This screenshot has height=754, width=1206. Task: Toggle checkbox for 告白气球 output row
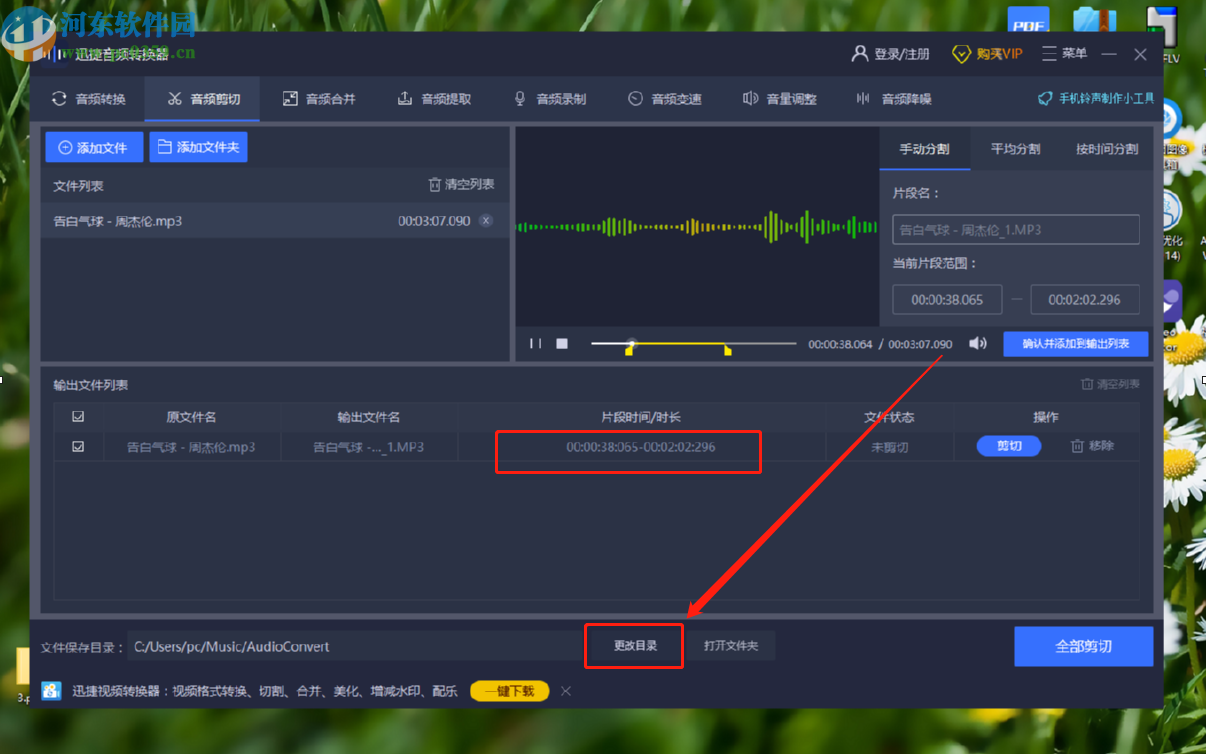point(78,447)
